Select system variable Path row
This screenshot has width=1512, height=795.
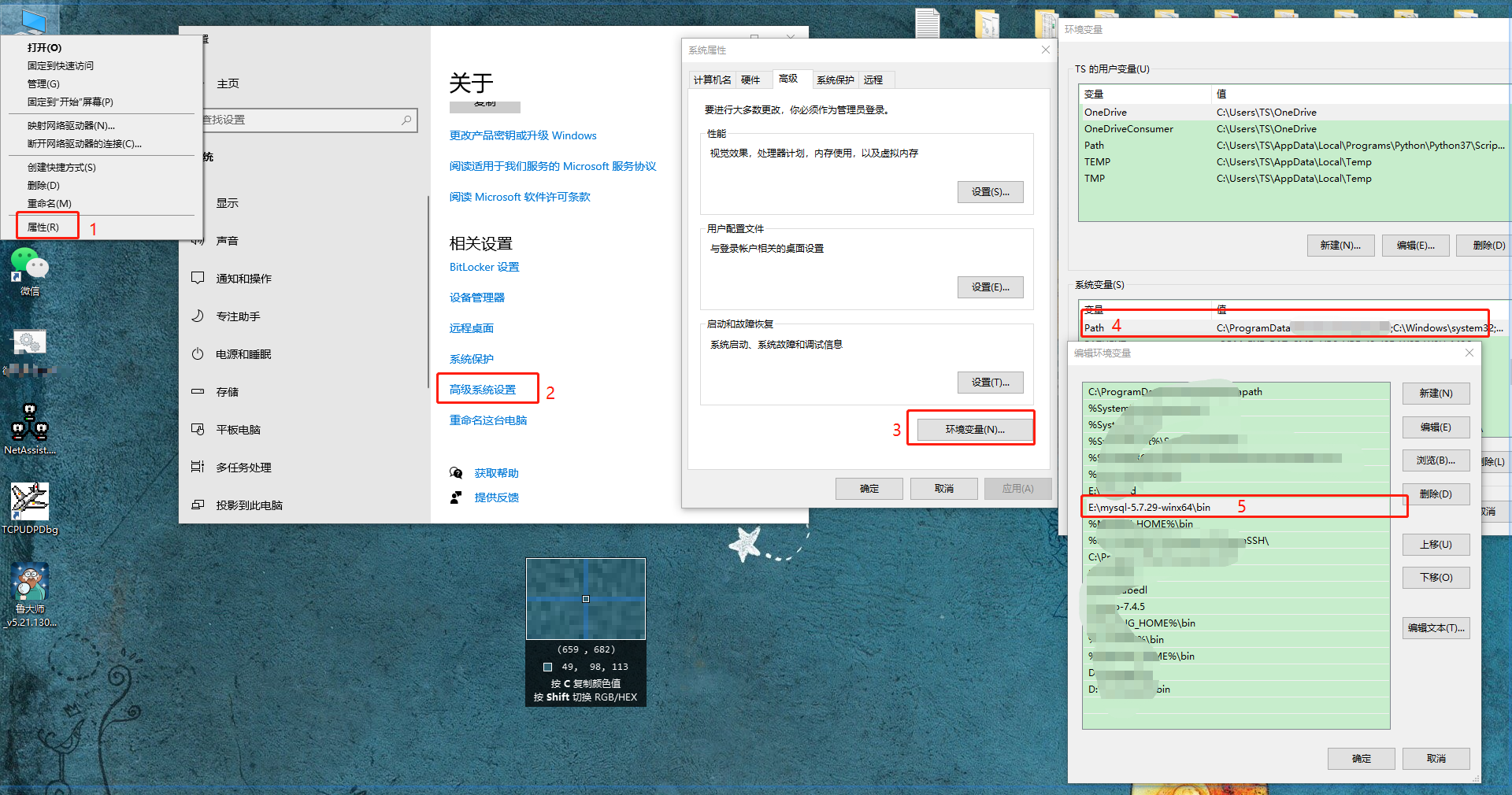click(x=1294, y=328)
